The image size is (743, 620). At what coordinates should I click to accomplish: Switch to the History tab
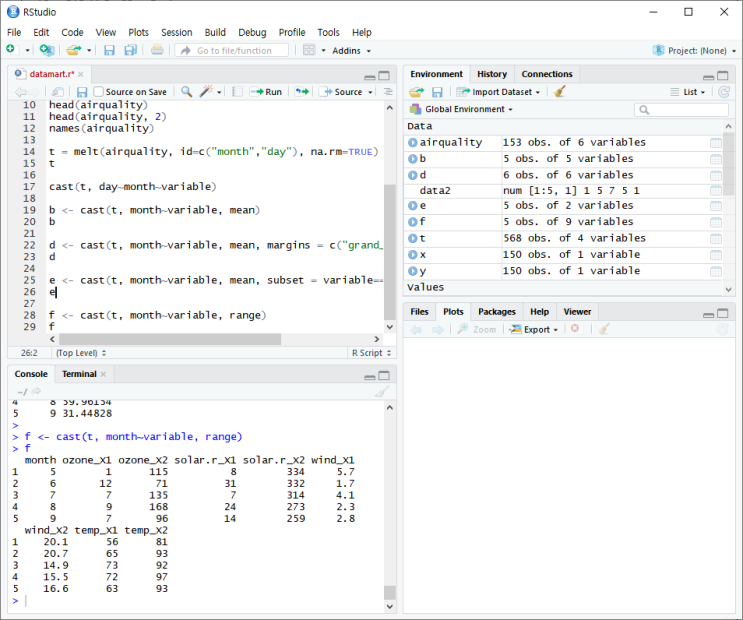point(491,74)
